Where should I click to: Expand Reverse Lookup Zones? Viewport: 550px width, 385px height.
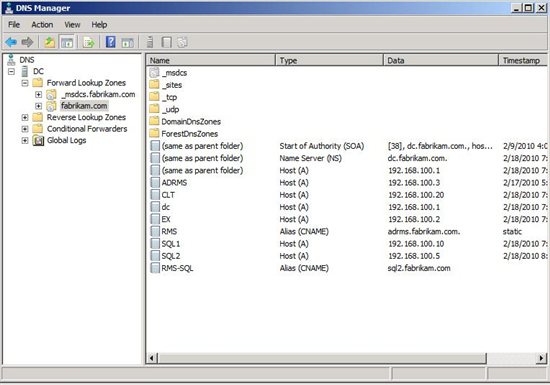pos(25,117)
